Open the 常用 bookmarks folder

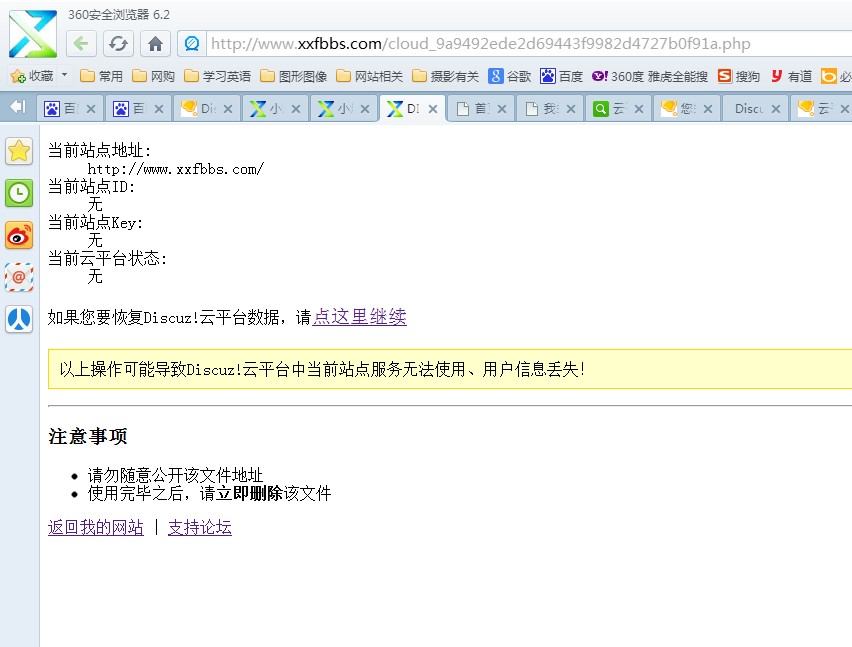point(101,76)
